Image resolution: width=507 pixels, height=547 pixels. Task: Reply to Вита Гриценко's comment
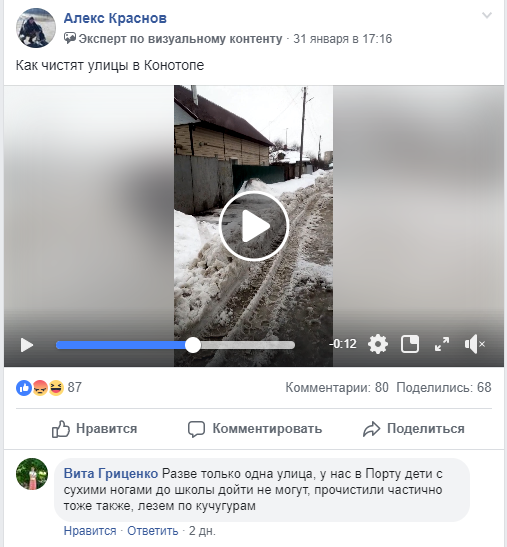coord(152,531)
